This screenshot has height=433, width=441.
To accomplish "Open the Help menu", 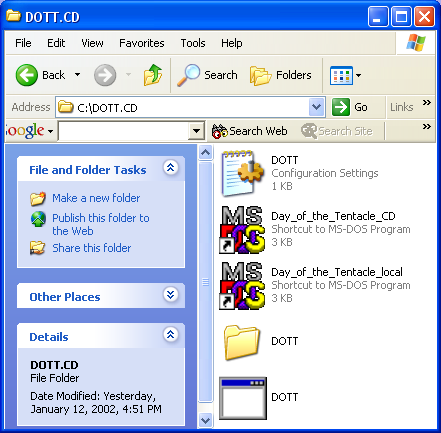I will [x=232, y=43].
